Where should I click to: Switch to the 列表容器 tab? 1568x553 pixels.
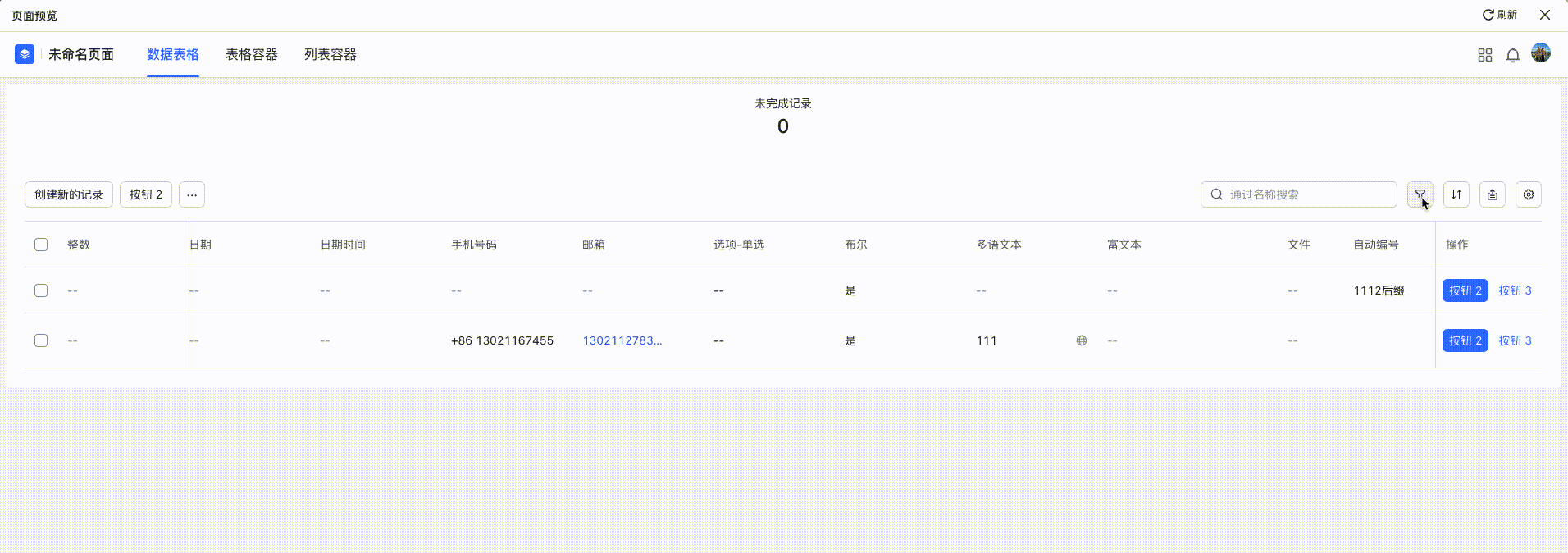(x=330, y=54)
